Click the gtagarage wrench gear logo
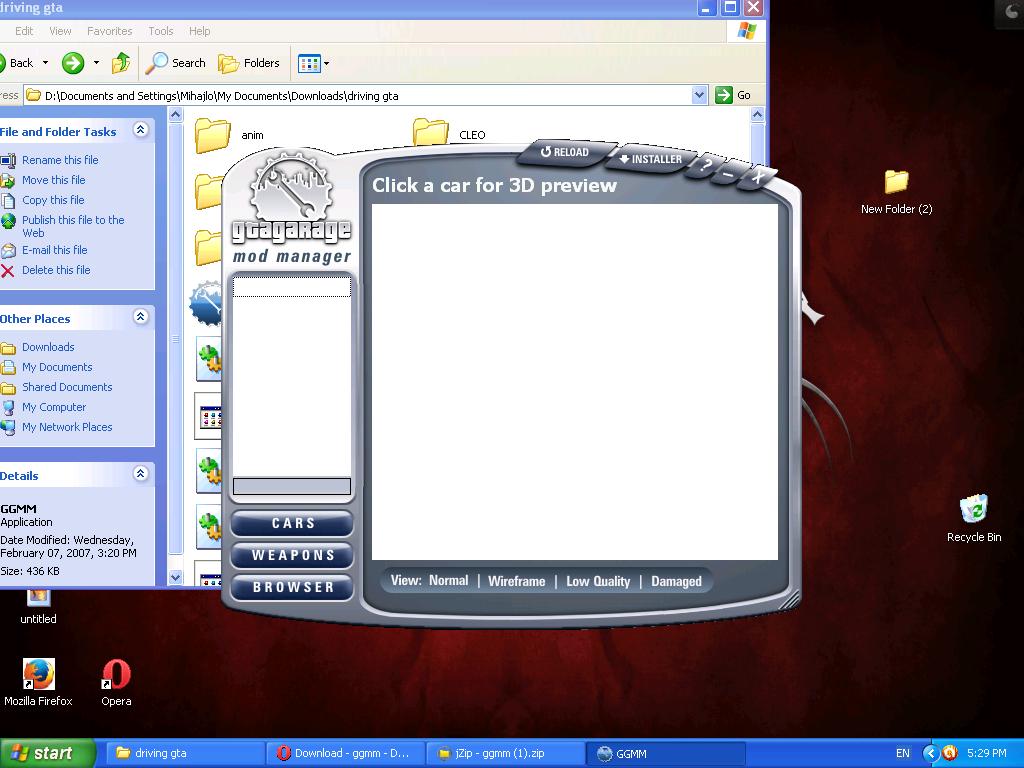 (x=291, y=189)
